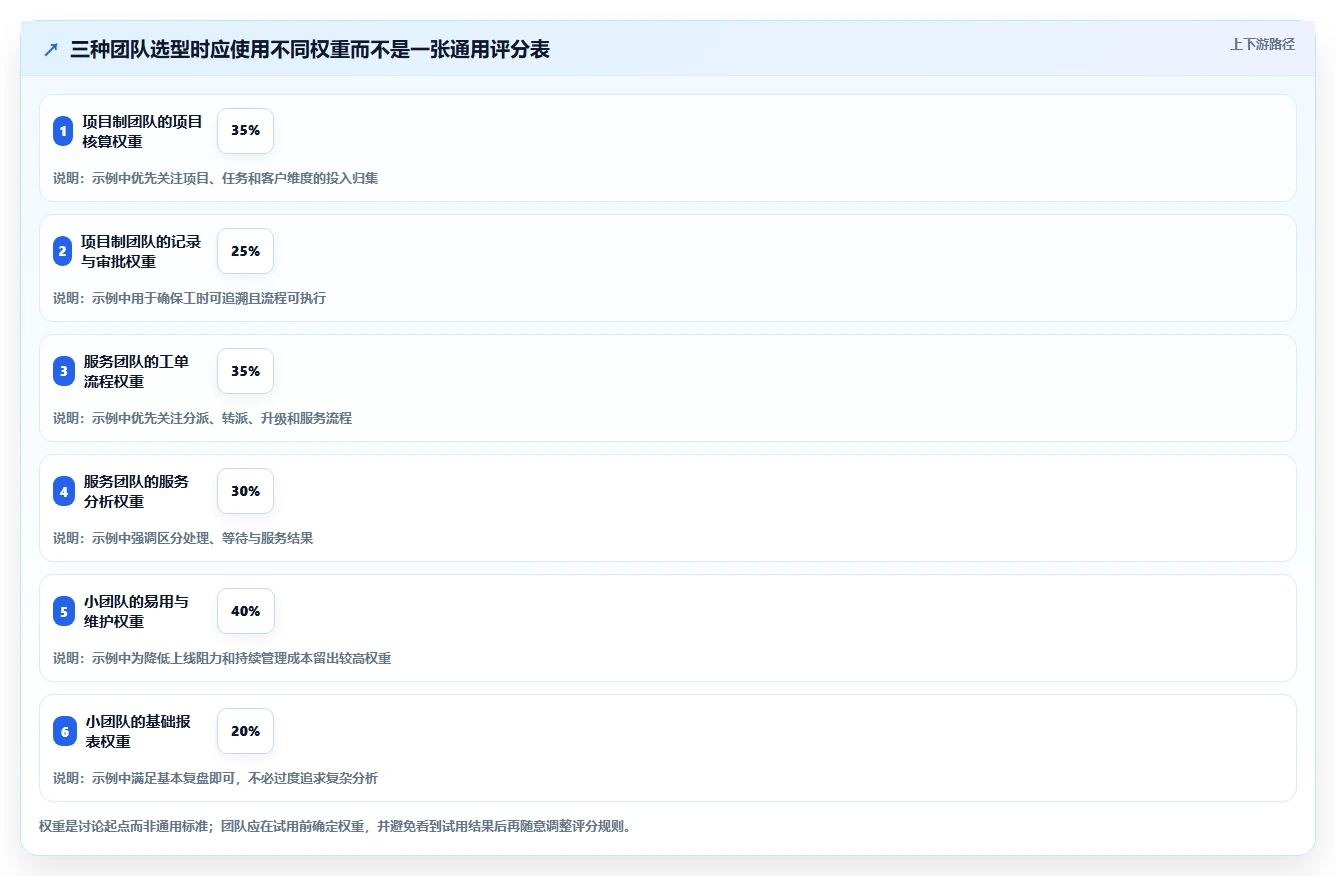Select number badge 1 for 项目核算权重
Image resolution: width=1336 pixels, height=876 pixels.
tap(63, 131)
